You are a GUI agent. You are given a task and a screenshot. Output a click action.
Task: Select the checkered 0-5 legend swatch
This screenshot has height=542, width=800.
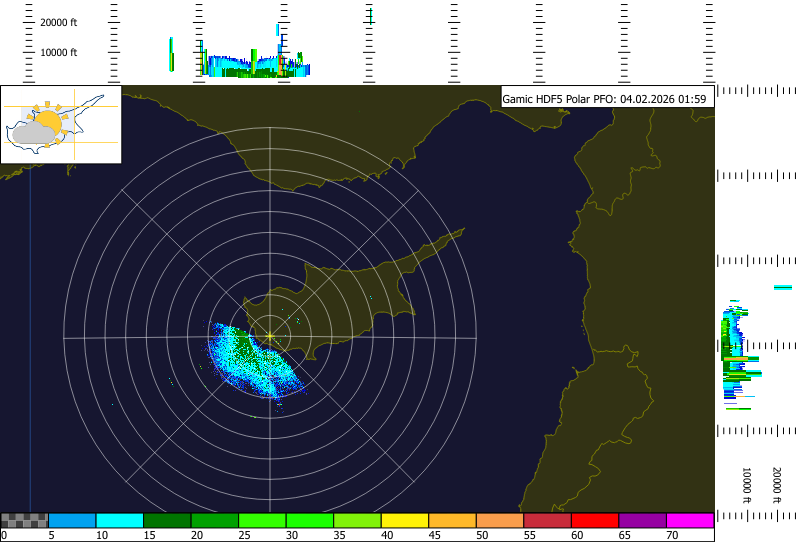pyautogui.click(x=25, y=520)
